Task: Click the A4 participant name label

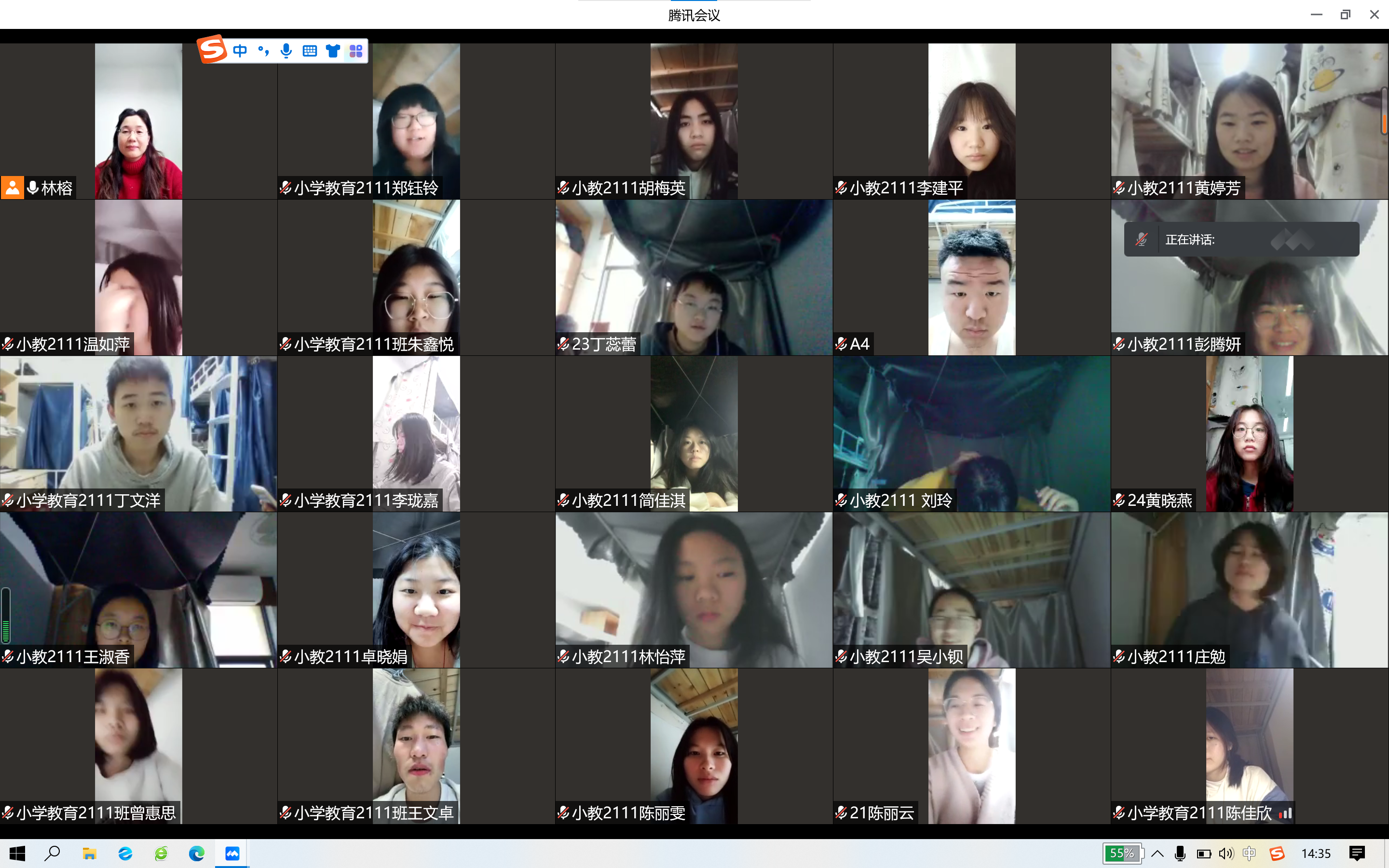Action: coord(859,344)
